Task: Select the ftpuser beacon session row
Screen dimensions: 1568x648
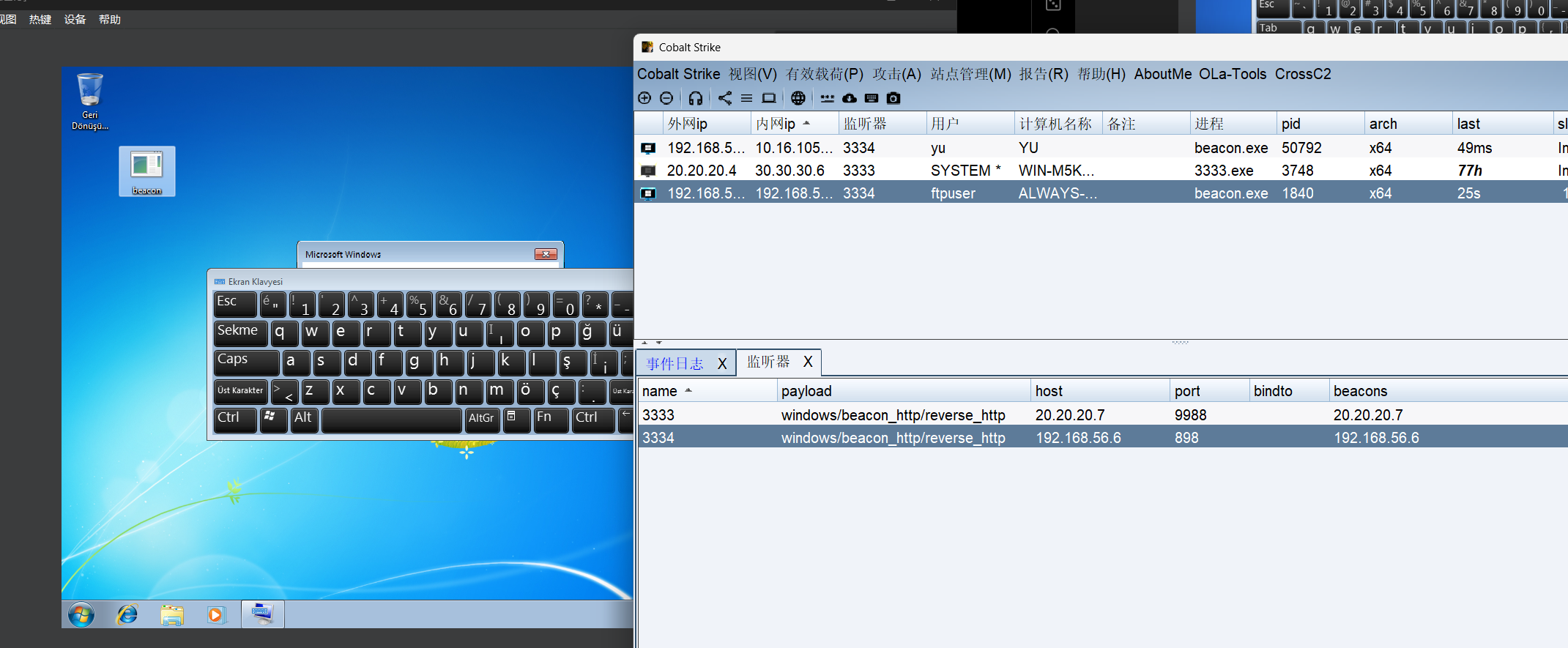Action: coord(952,193)
